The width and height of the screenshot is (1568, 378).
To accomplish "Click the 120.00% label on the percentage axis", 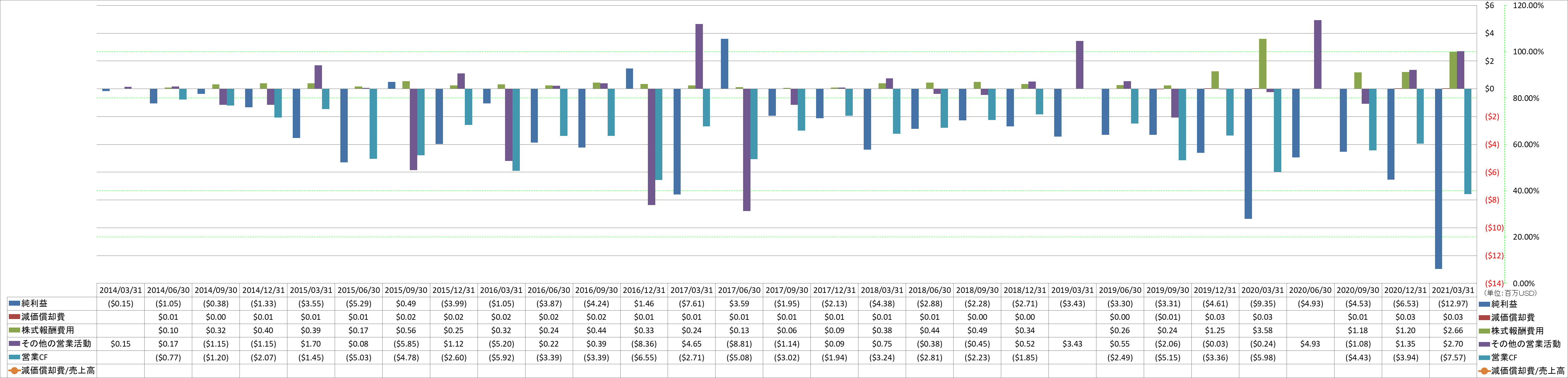I will click(1529, 6).
